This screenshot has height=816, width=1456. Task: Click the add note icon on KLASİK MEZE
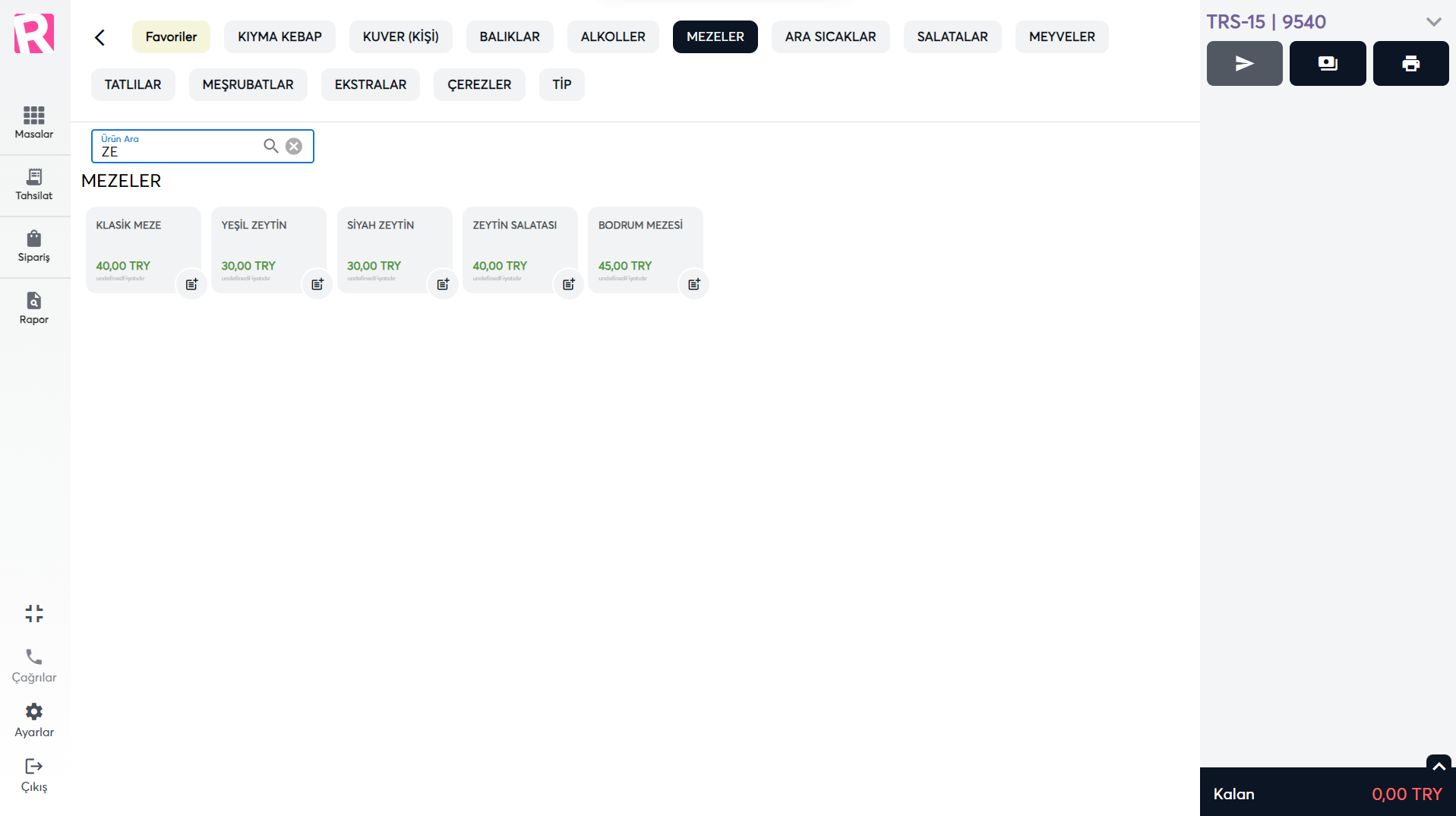pos(191,284)
